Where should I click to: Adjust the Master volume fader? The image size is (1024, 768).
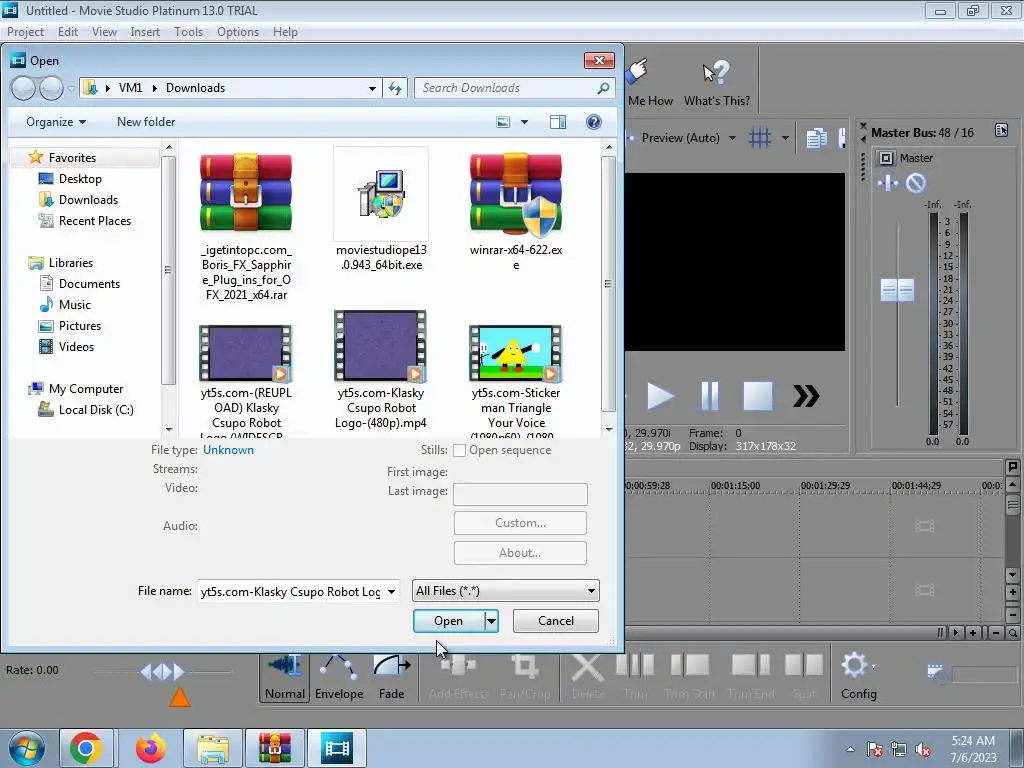click(897, 290)
